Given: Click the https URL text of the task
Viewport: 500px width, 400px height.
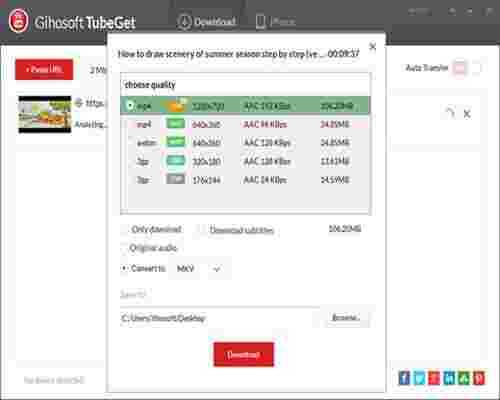Looking at the screenshot, I should [x=95, y=103].
